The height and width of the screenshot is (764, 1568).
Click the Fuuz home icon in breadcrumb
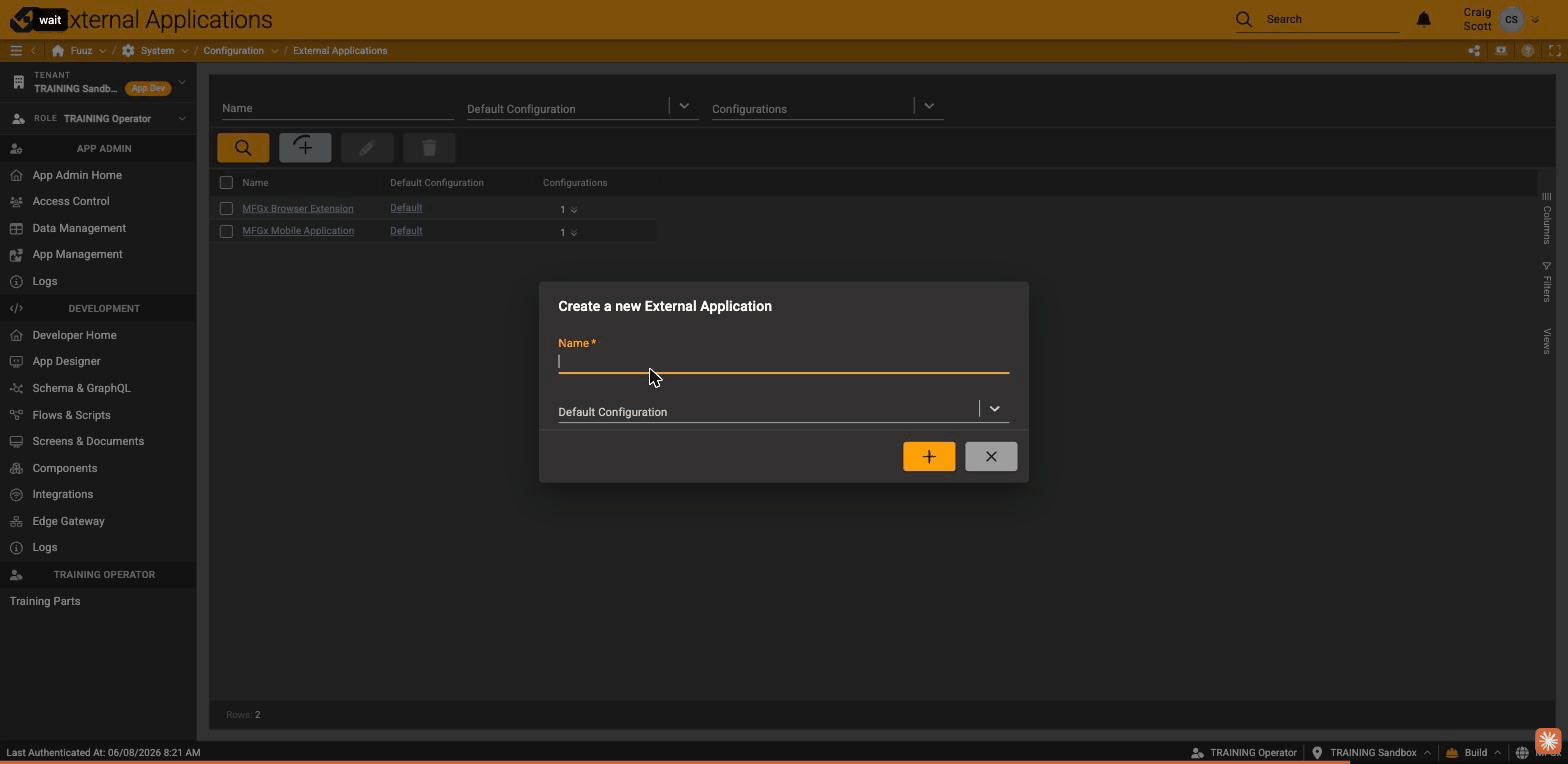pos(58,50)
